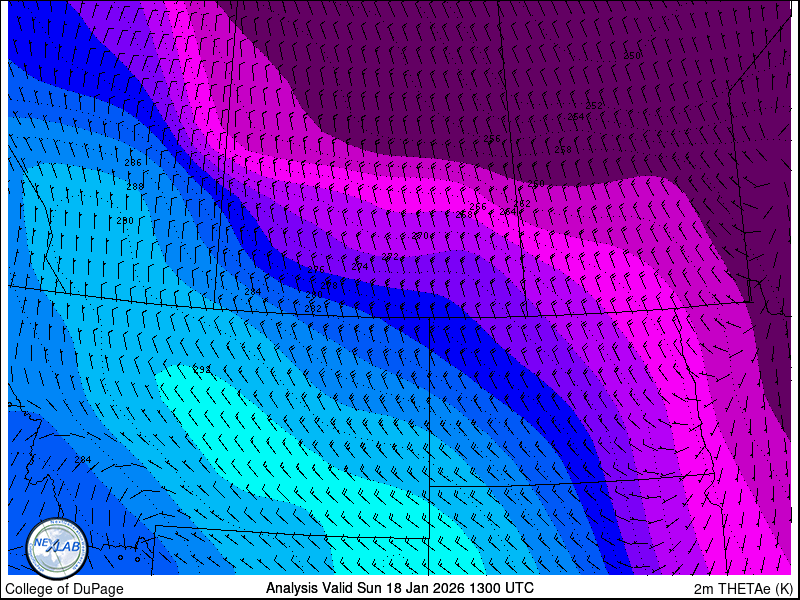This screenshot has height=600, width=800.
Task: Select the 286 contour label
Action: click(133, 163)
